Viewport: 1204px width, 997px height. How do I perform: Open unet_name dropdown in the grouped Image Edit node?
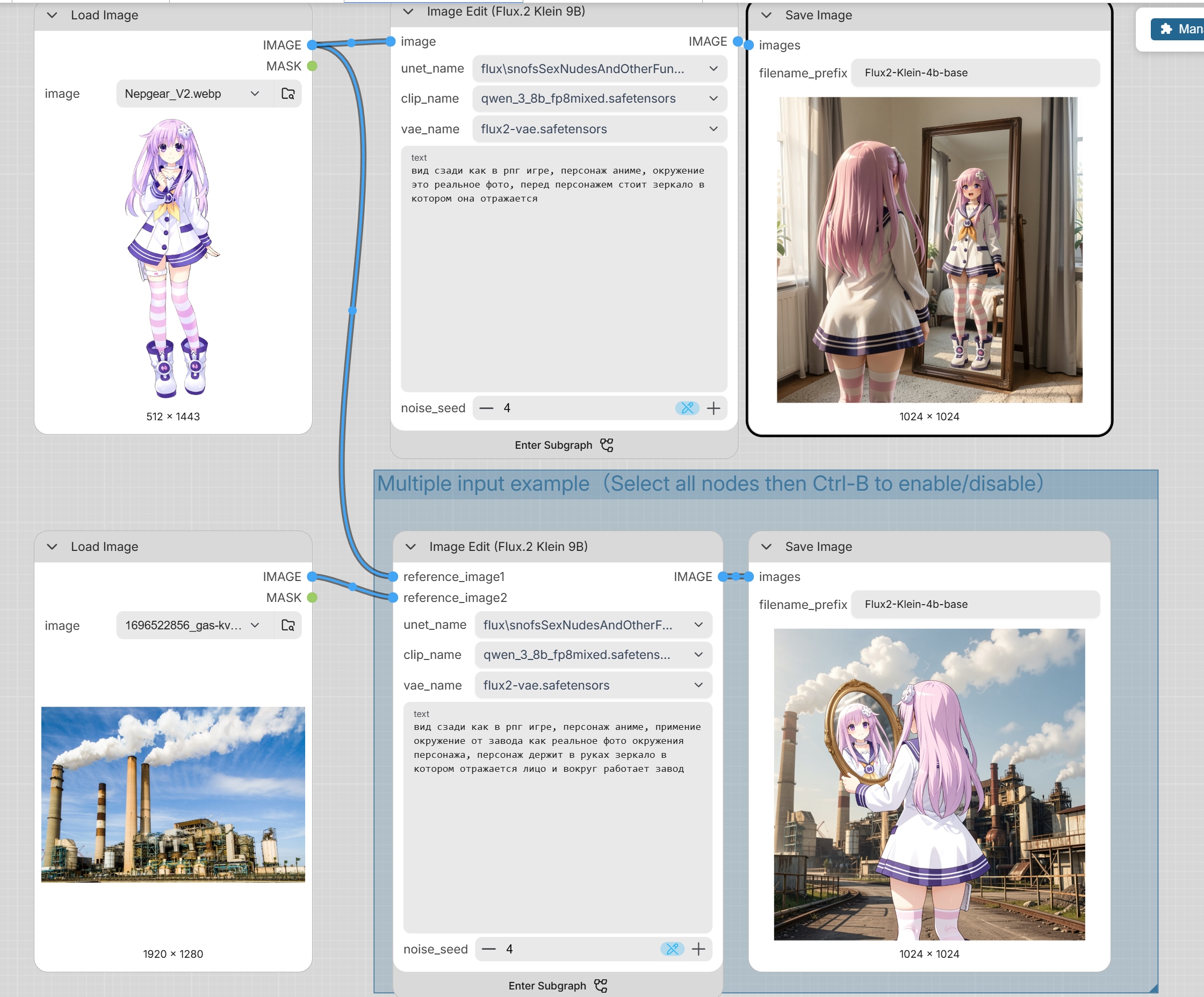point(593,625)
